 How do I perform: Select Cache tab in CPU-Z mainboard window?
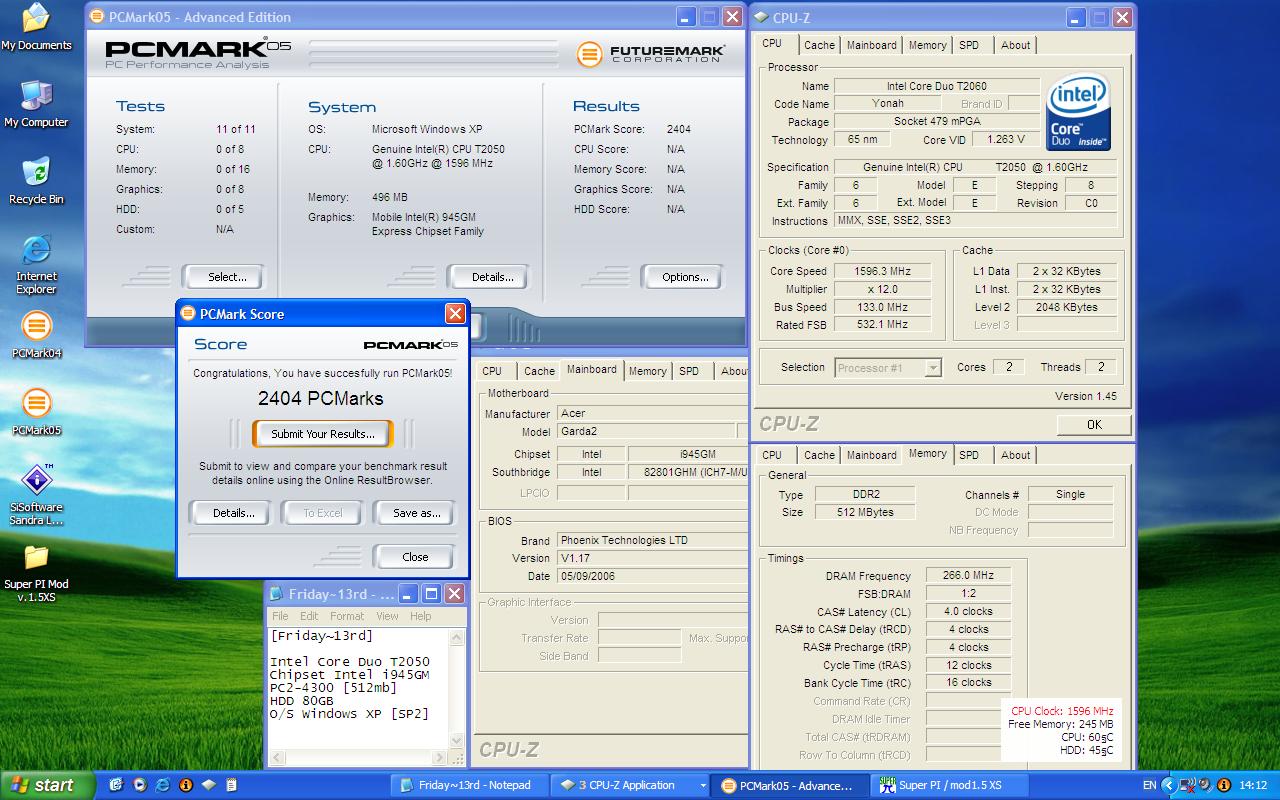[539, 371]
